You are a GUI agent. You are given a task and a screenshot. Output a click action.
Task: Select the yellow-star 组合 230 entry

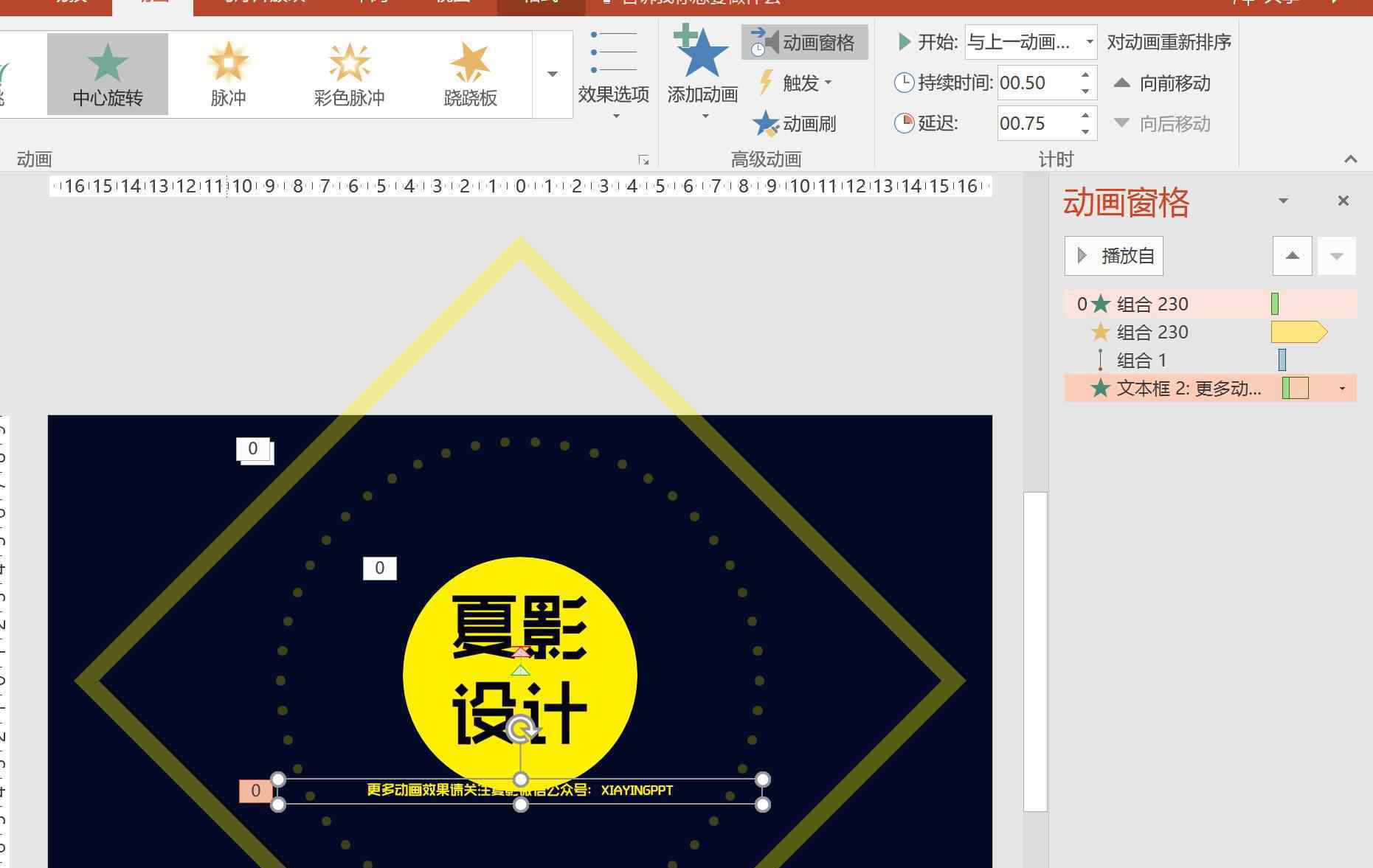coord(1210,332)
